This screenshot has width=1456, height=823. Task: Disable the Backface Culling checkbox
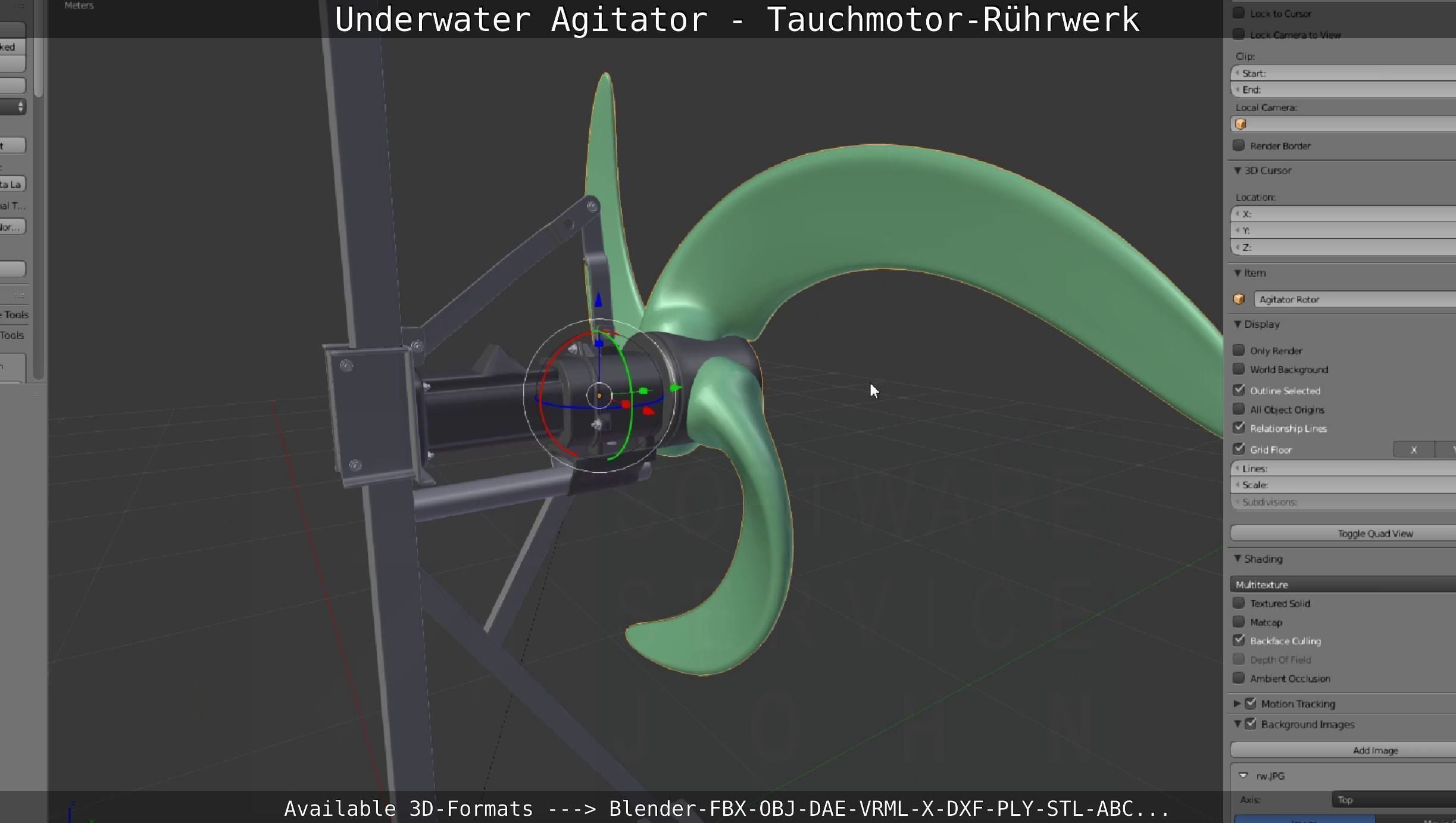click(x=1239, y=640)
